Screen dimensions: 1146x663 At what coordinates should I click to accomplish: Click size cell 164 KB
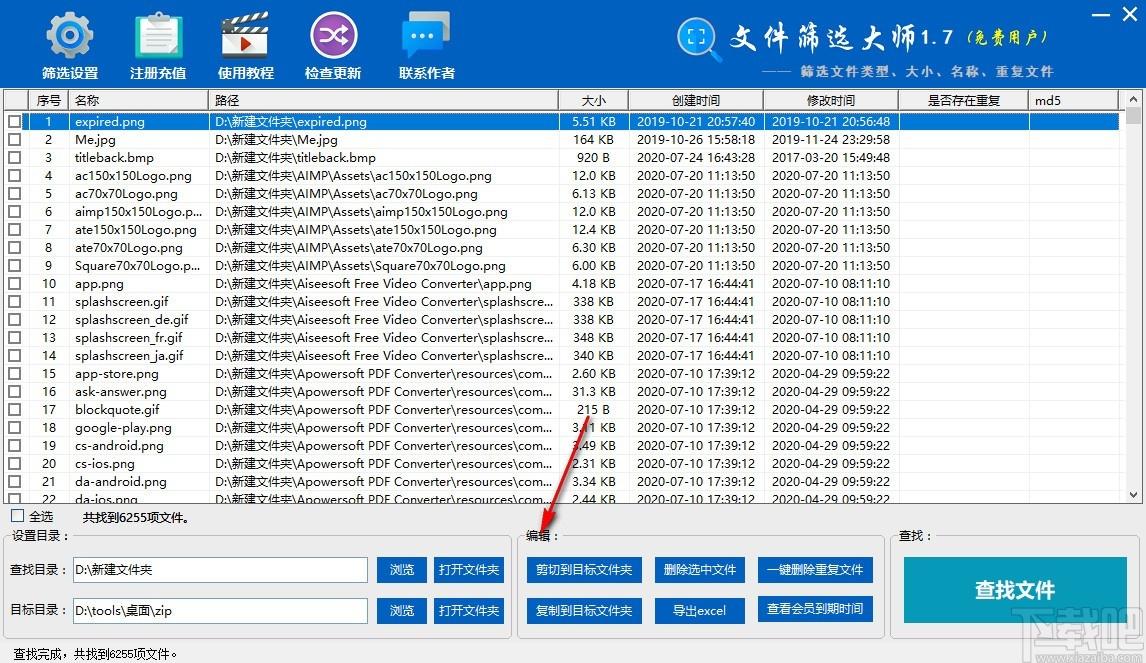(593, 140)
